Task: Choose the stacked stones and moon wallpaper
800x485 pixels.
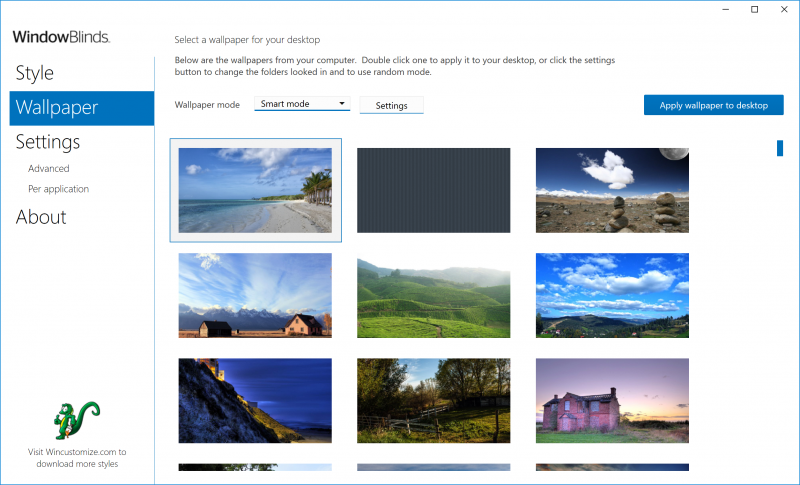Action: [x=612, y=190]
